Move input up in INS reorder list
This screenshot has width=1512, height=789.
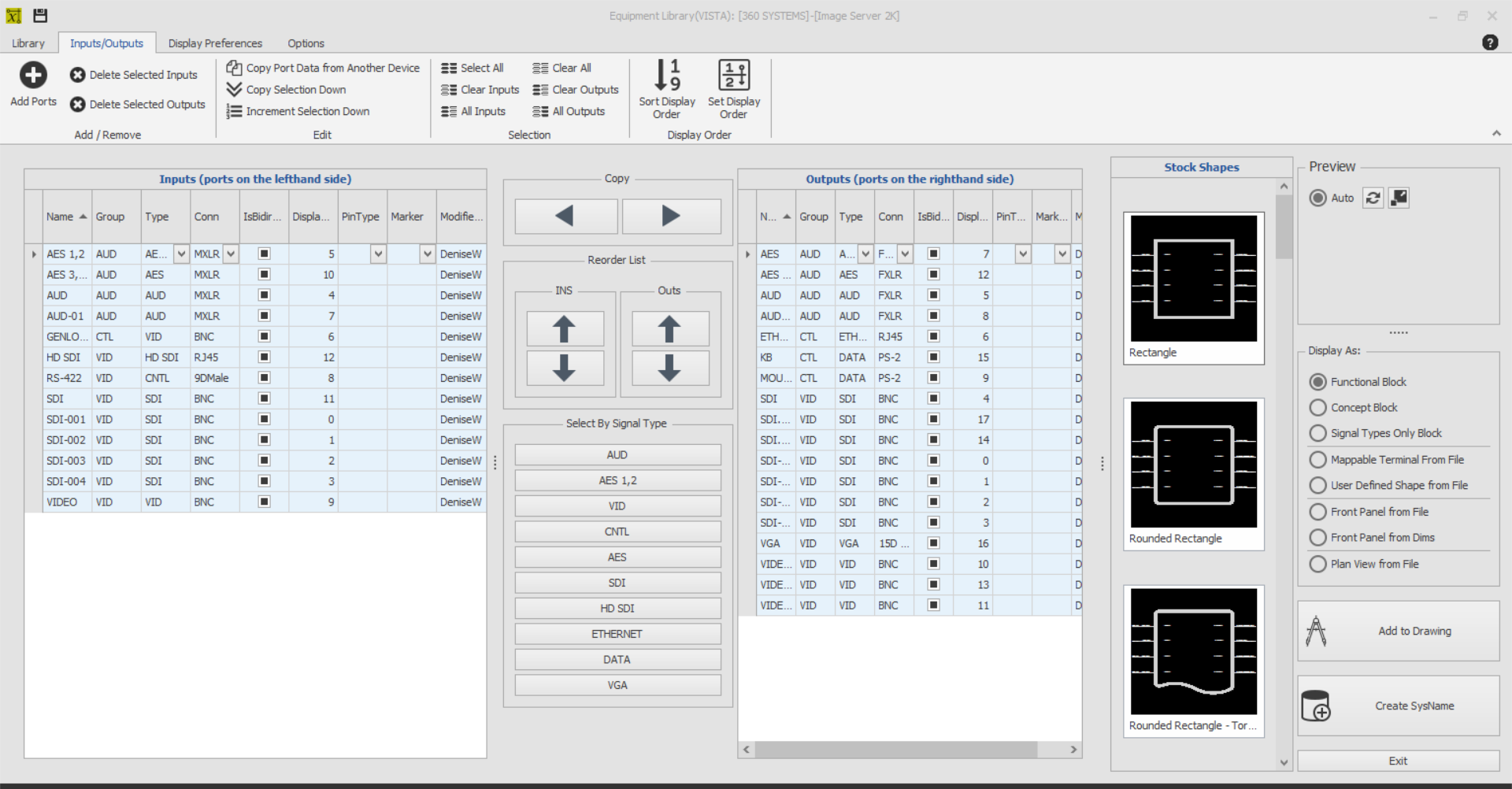[565, 328]
